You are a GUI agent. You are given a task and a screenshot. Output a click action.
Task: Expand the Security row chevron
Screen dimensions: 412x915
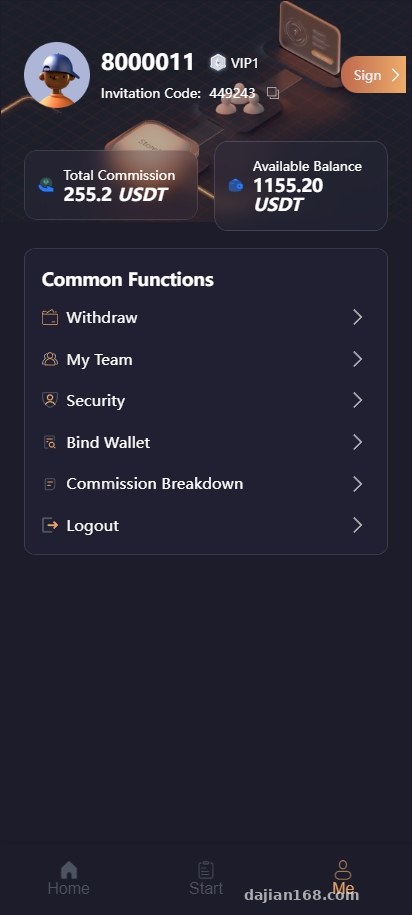[x=358, y=400]
